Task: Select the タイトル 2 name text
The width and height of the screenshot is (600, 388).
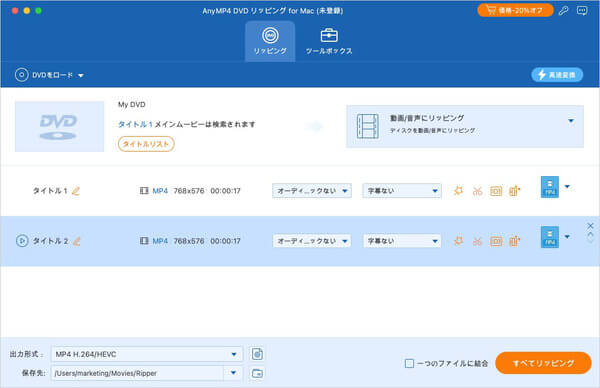Action: coord(50,241)
